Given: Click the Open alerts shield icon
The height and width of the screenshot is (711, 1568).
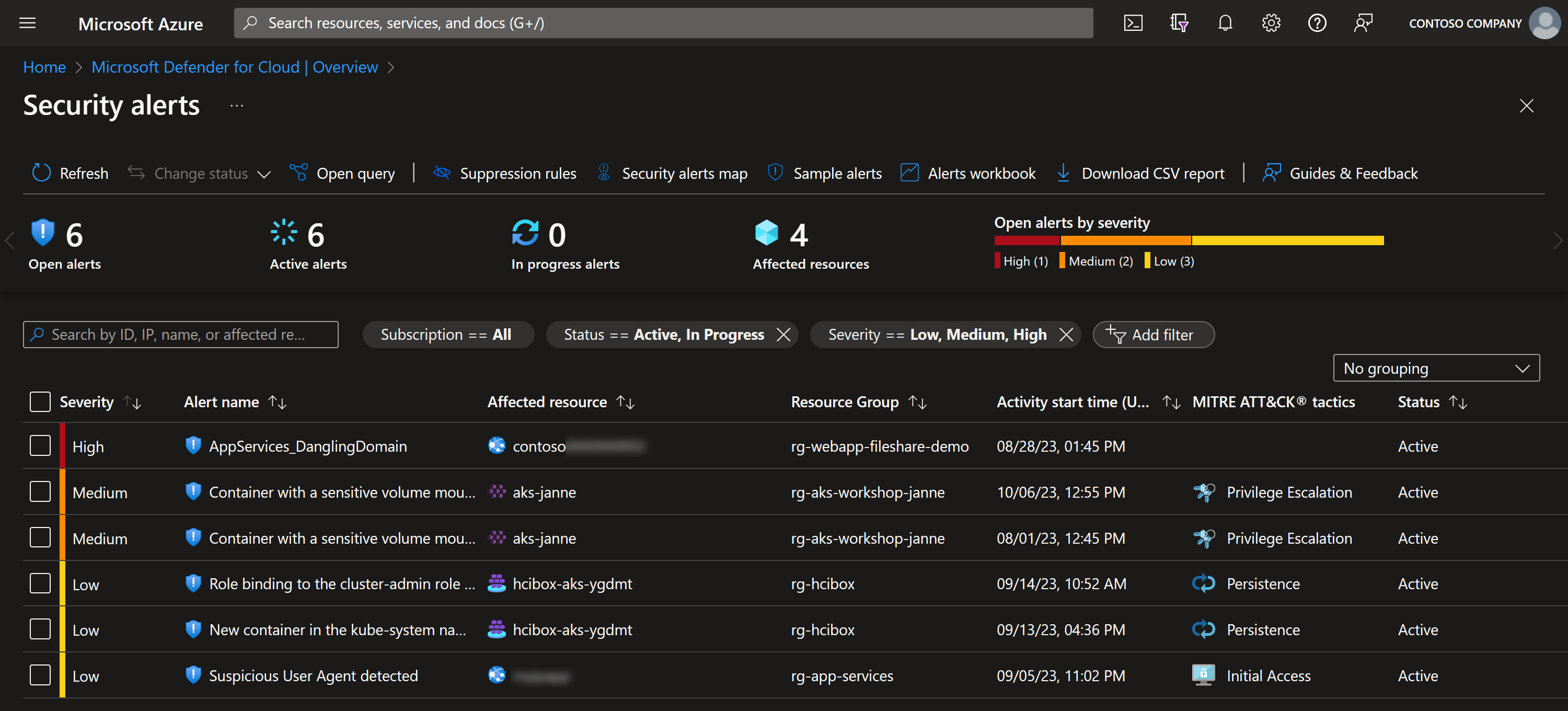Looking at the screenshot, I should (43, 232).
